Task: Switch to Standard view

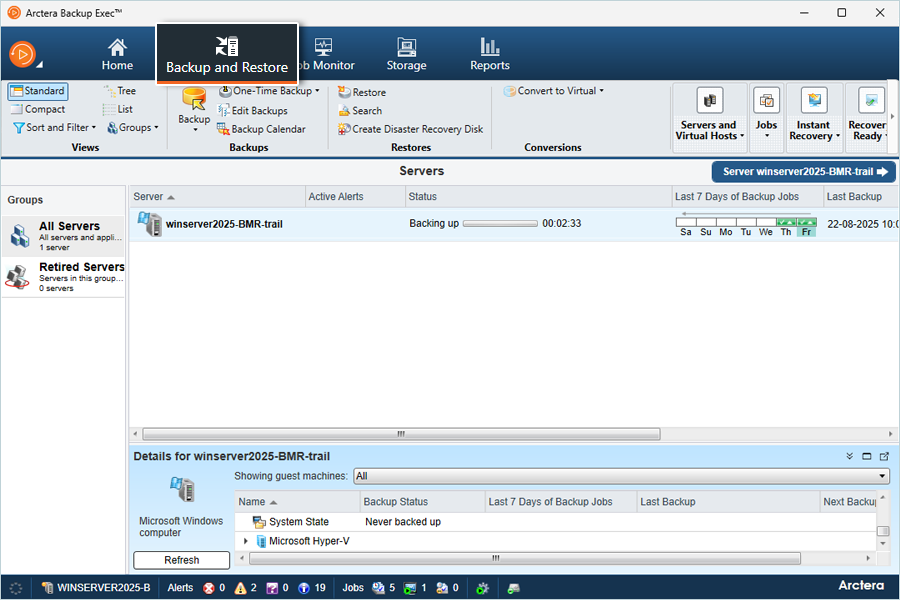Action: (38, 91)
